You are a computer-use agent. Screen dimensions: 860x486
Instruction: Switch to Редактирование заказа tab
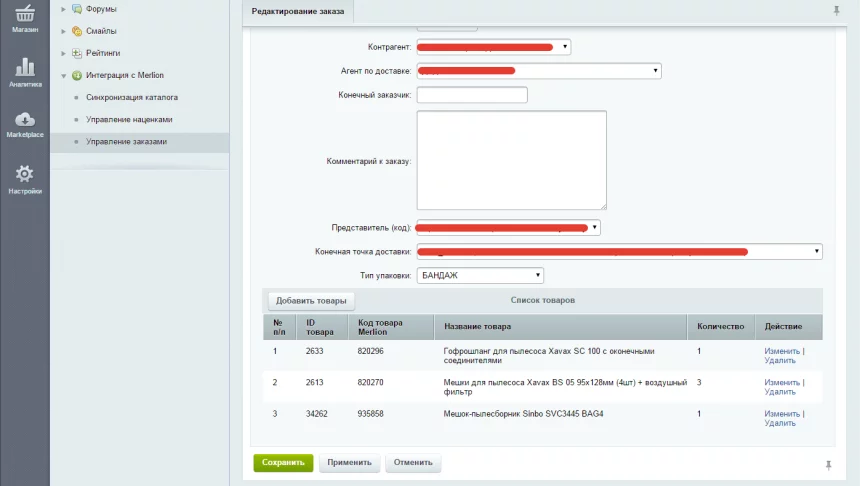pos(298,11)
